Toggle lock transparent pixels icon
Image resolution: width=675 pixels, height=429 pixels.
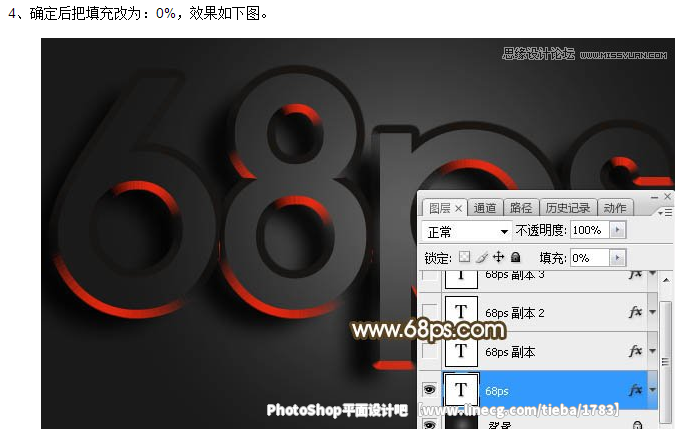coord(464,257)
